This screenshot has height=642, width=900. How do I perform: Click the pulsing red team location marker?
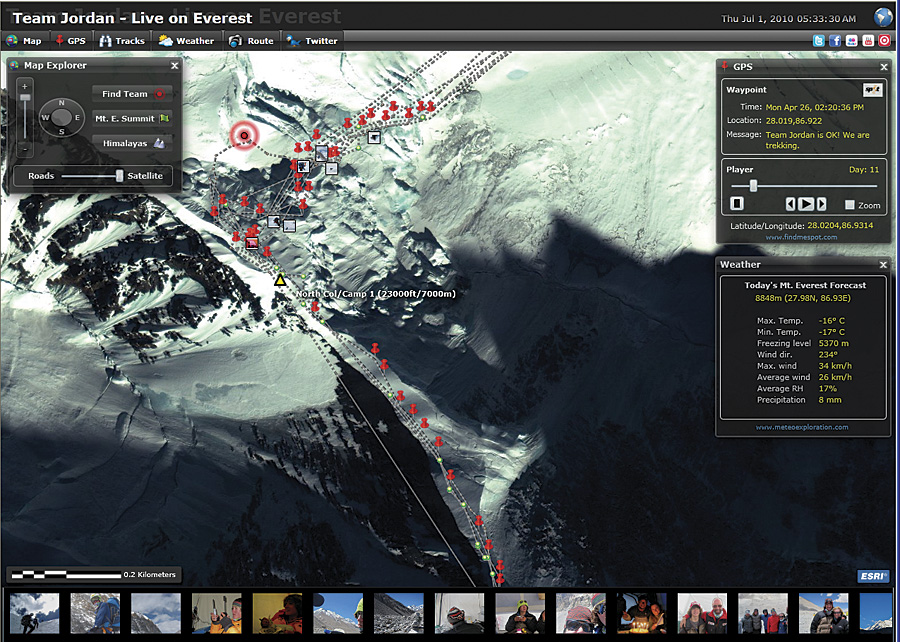[x=245, y=136]
